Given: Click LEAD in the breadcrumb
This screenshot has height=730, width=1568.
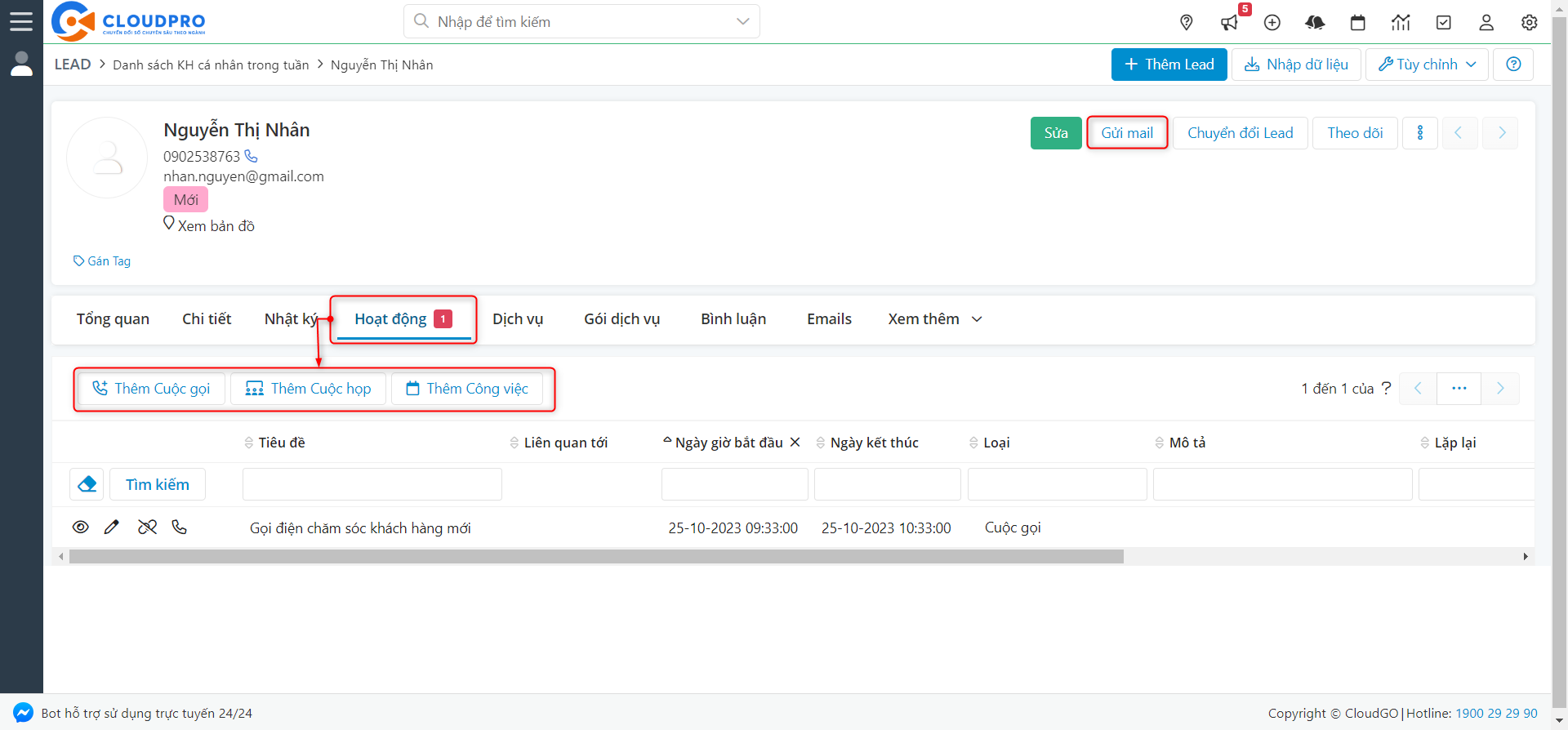Looking at the screenshot, I should [x=73, y=65].
